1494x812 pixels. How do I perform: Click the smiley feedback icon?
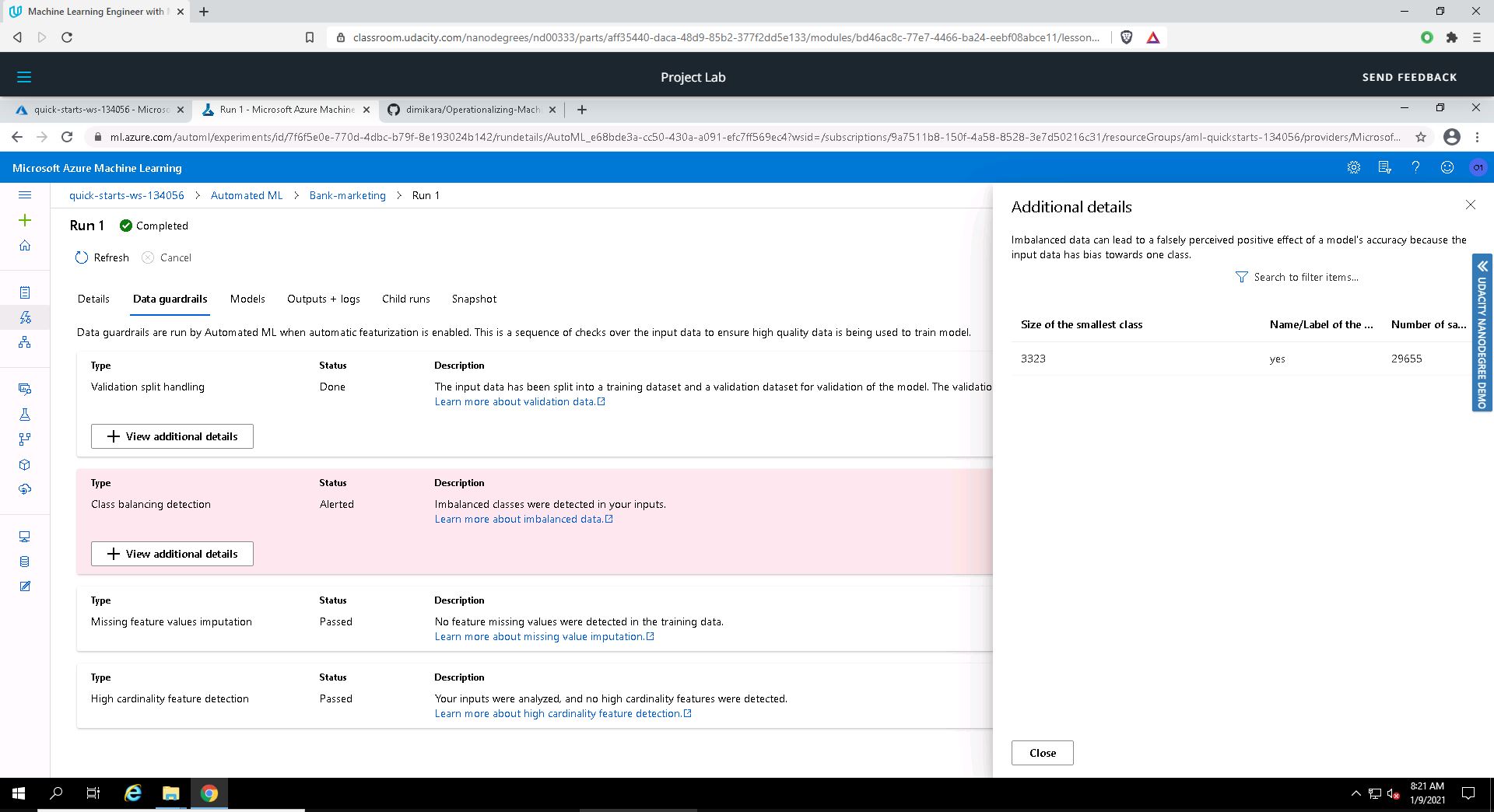tap(1447, 168)
